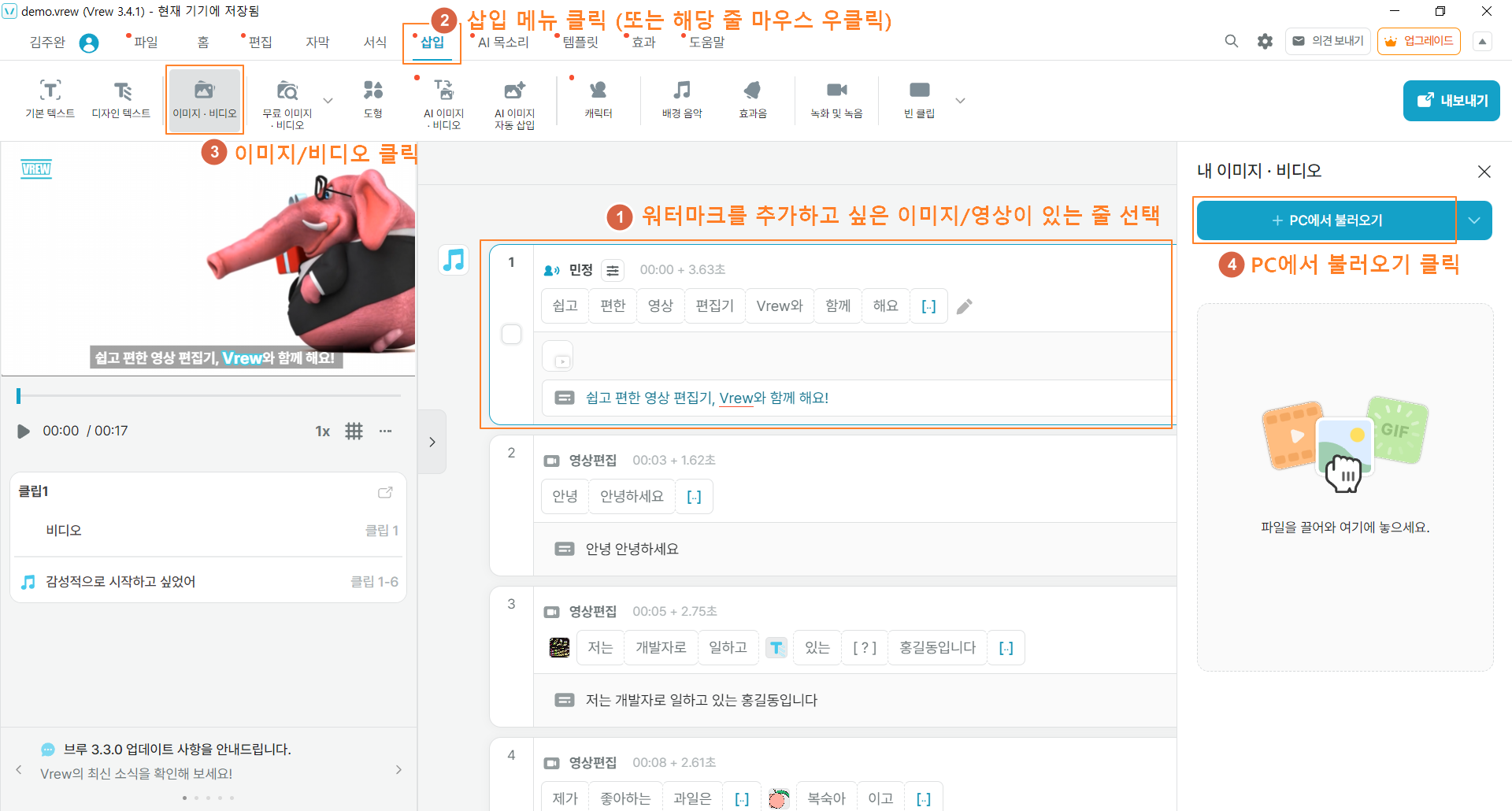The image size is (1512, 811).
Task: Click the 안녕하세요 word in clip 2
Action: pyautogui.click(x=632, y=497)
